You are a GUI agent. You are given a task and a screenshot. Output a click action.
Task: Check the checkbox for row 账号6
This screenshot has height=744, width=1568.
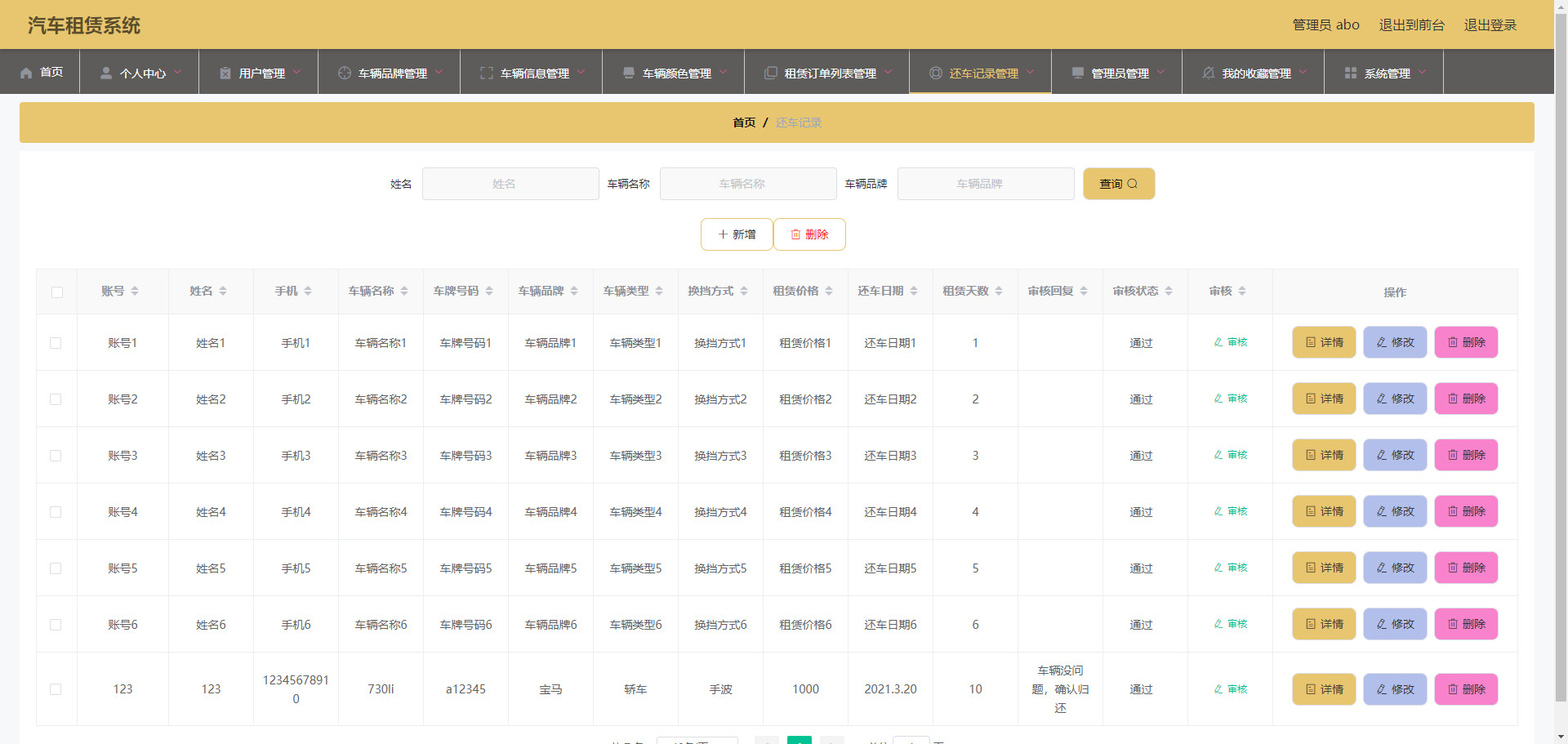point(56,625)
